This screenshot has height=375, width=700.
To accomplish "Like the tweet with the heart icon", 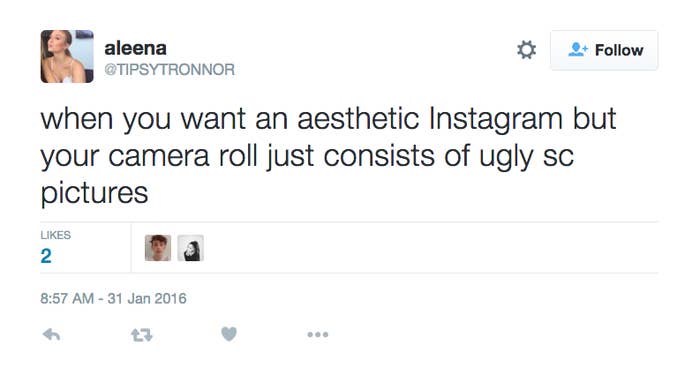I will click(x=229, y=334).
